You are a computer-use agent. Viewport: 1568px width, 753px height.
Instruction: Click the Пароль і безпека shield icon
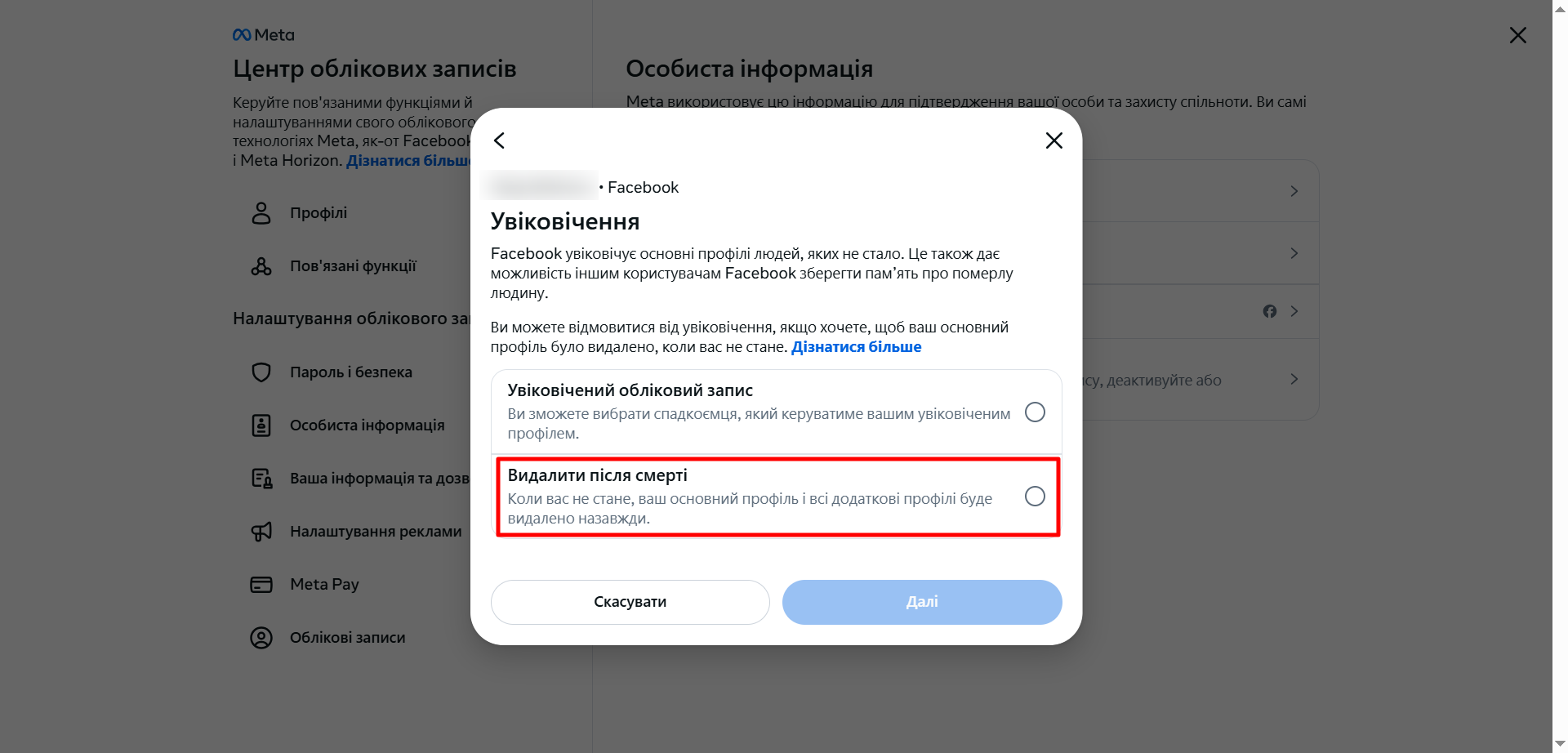pos(261,372)
